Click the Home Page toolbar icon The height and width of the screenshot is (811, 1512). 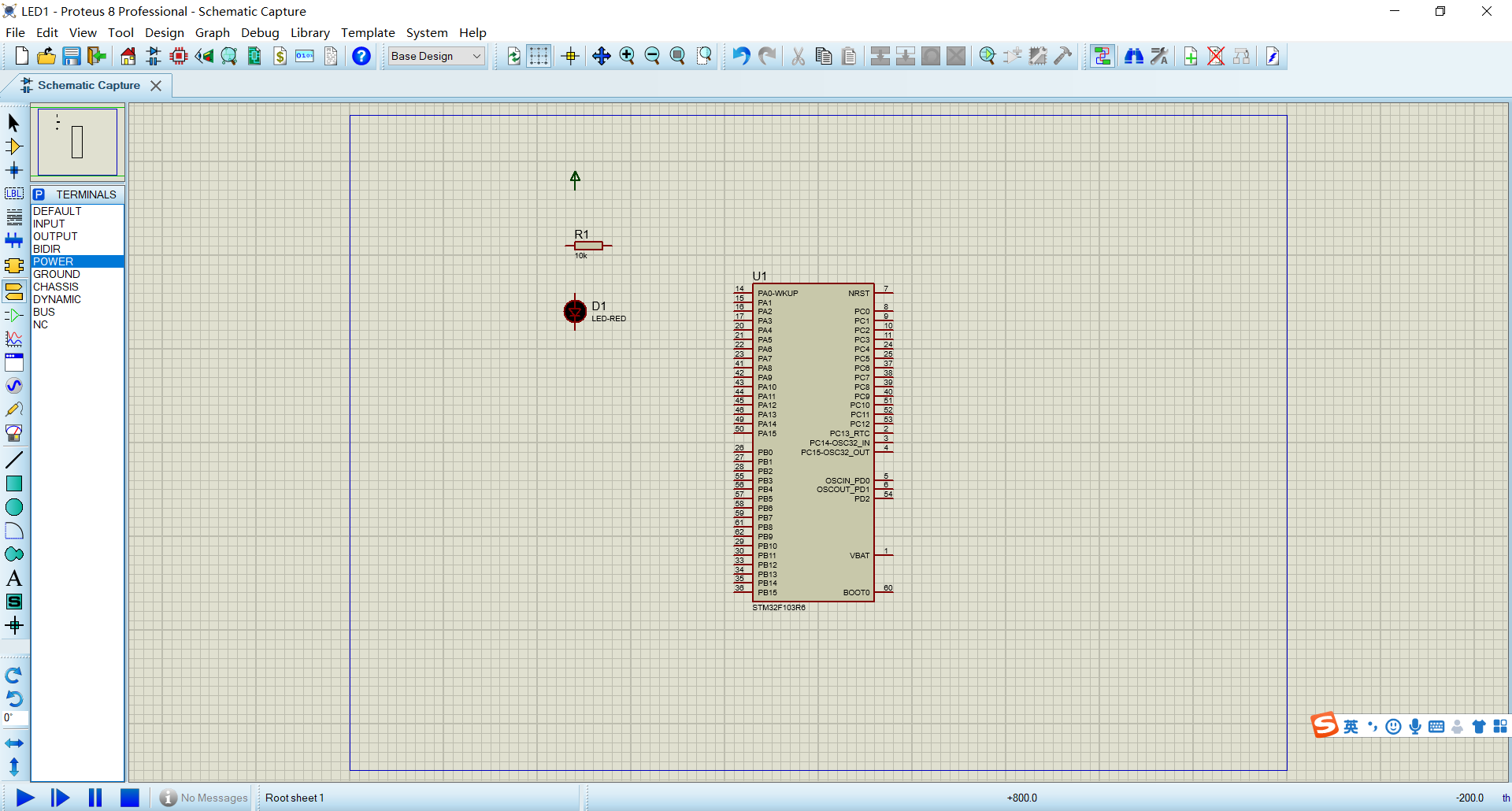(128, 56)
